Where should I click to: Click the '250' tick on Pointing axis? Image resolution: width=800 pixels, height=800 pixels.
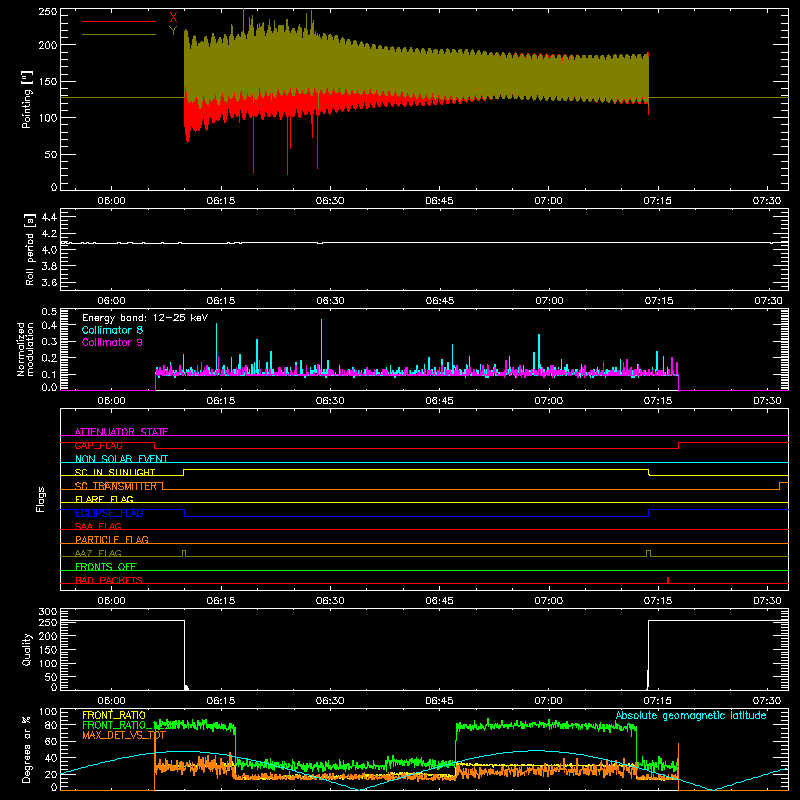48,12
